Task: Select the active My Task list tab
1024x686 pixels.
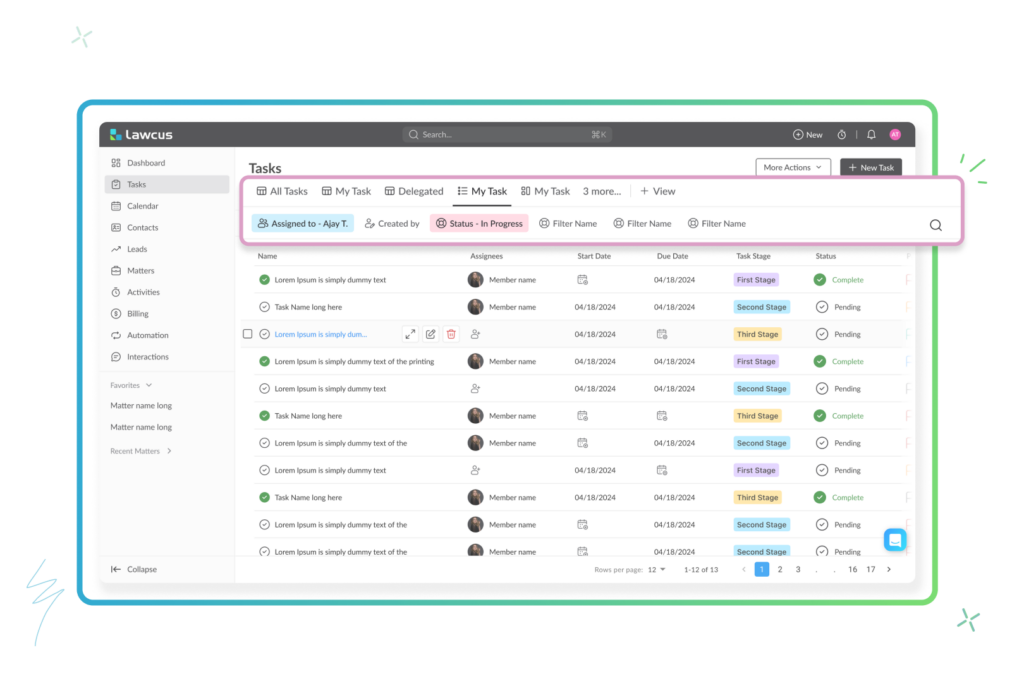Action: click(x=482, y=191)
